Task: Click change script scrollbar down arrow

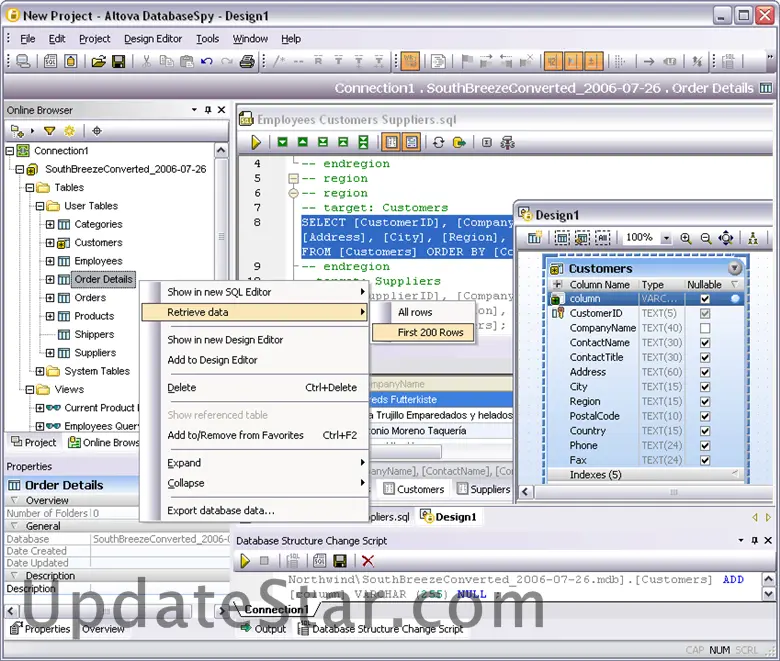Action: coord(768,594)
